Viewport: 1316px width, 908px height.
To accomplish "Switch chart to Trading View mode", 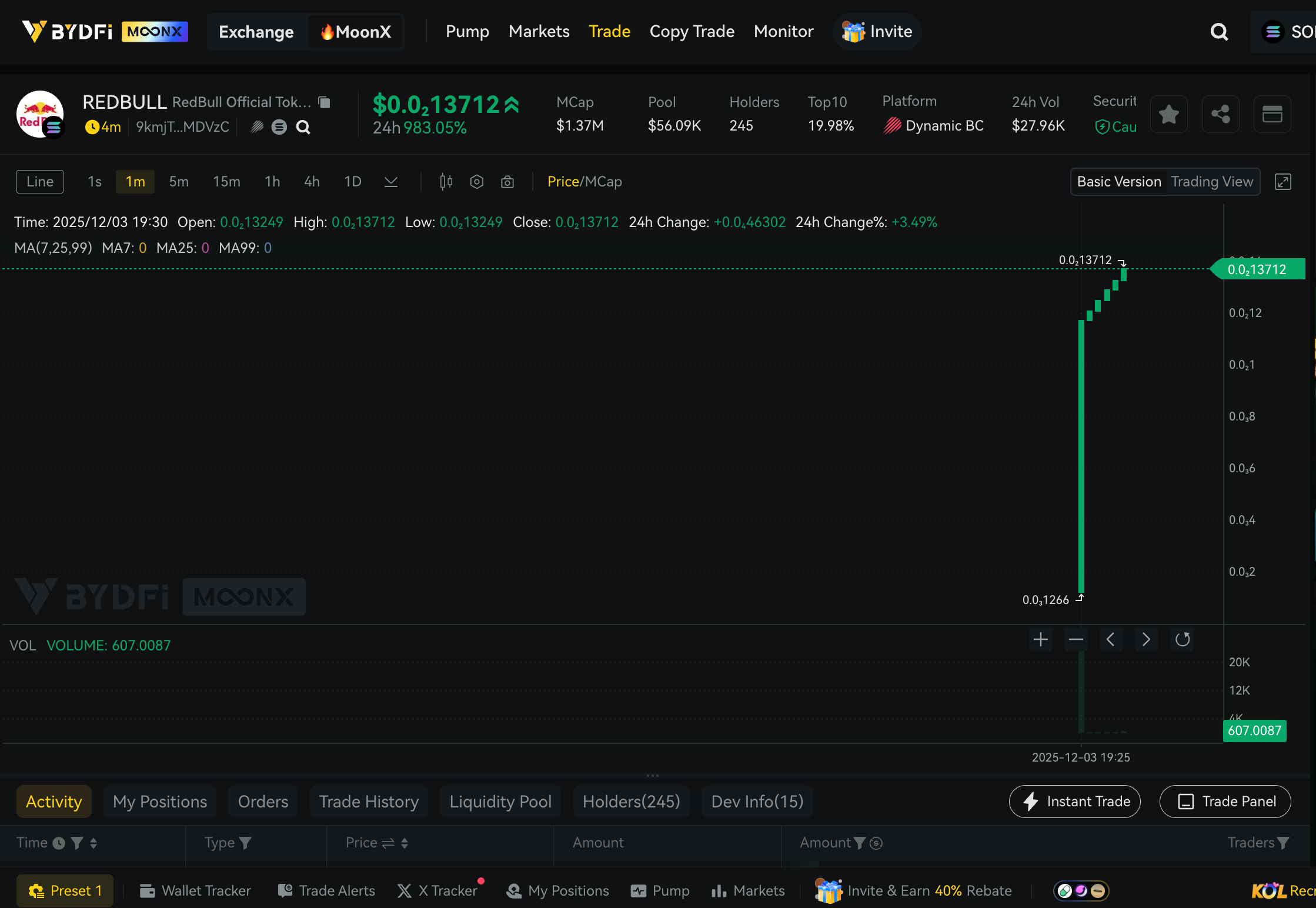I will point(1211,182).
